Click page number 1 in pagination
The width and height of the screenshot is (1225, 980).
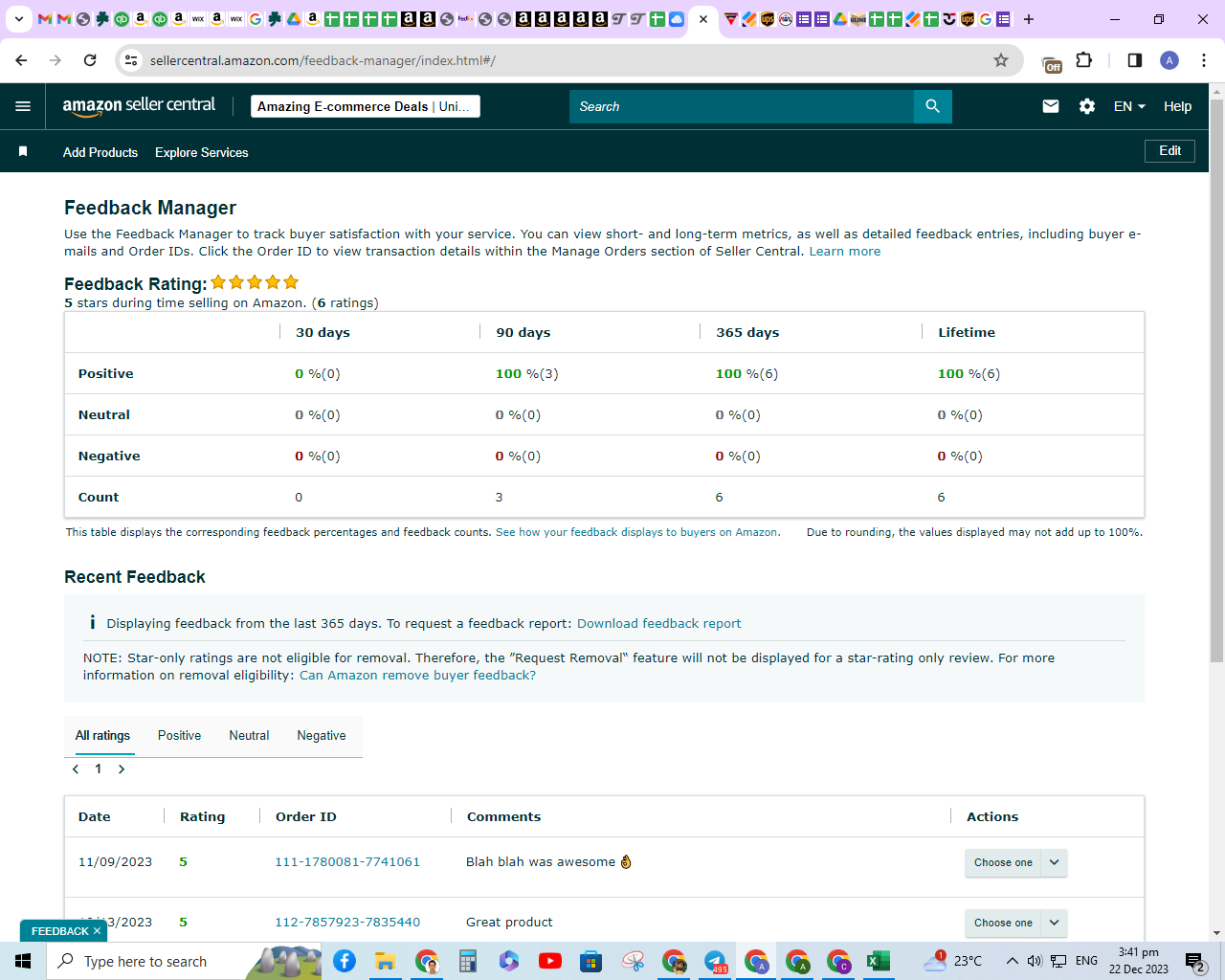point(98,769)
